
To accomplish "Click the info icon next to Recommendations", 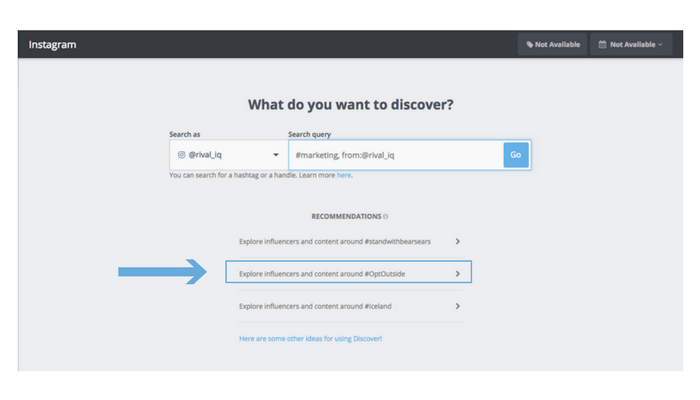I will click(x=386, y=216).
